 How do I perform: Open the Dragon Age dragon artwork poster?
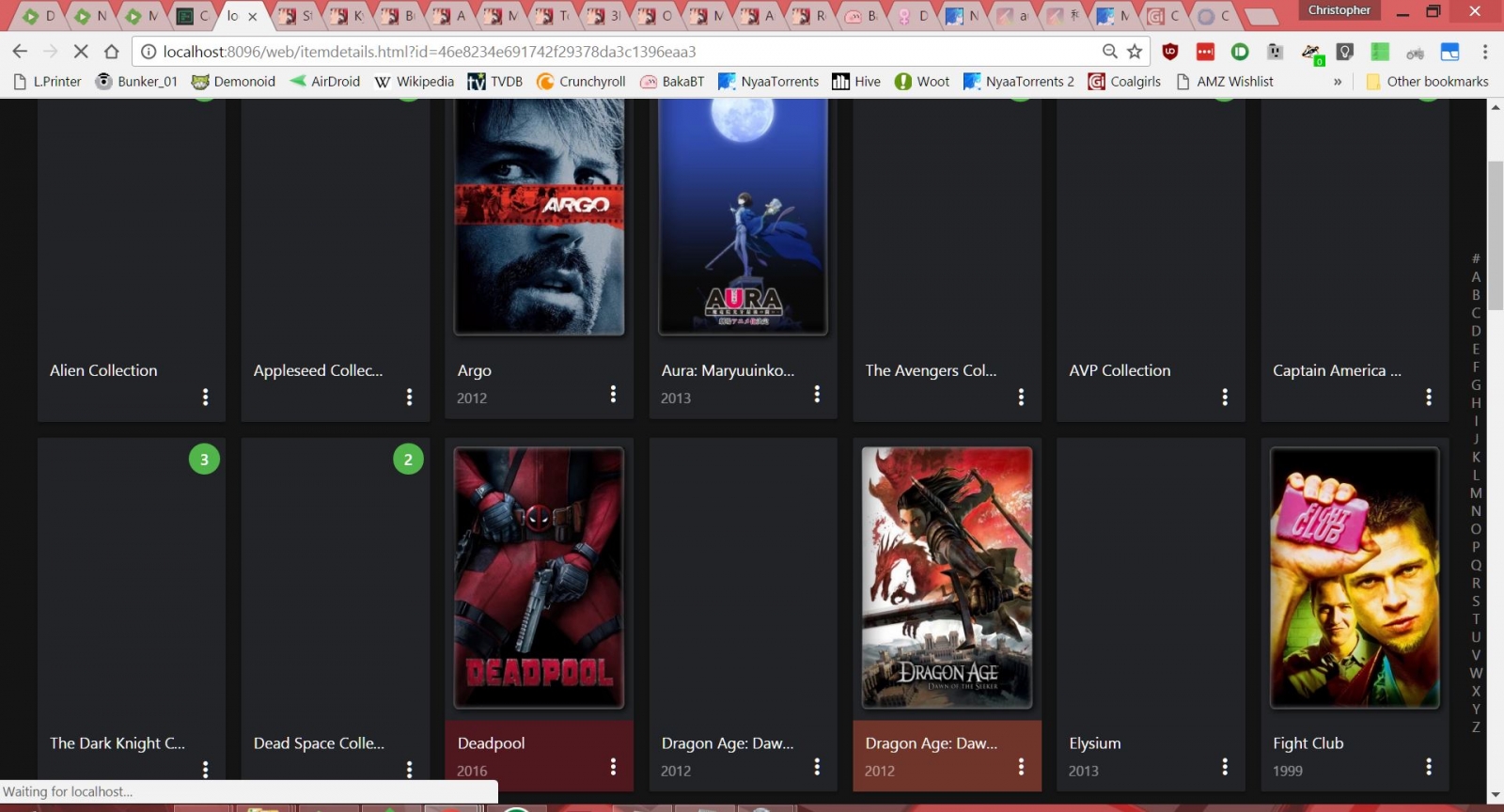[948, 578]
